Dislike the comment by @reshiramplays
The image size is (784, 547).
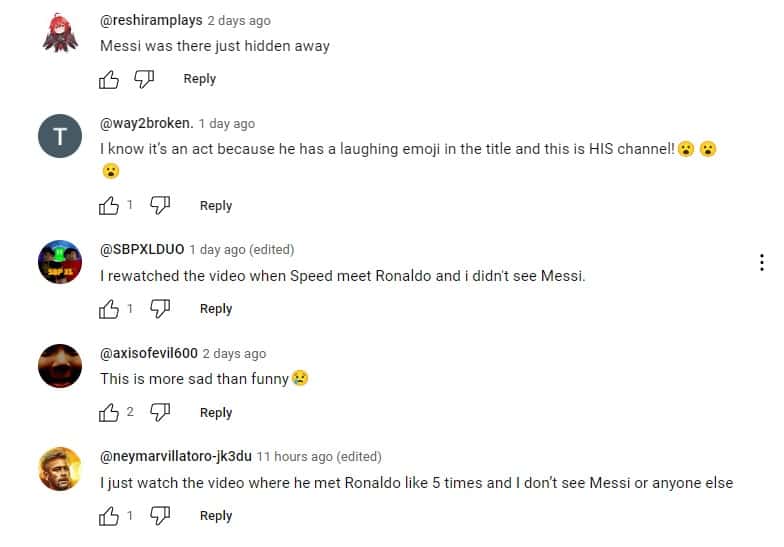click(145, 79)
